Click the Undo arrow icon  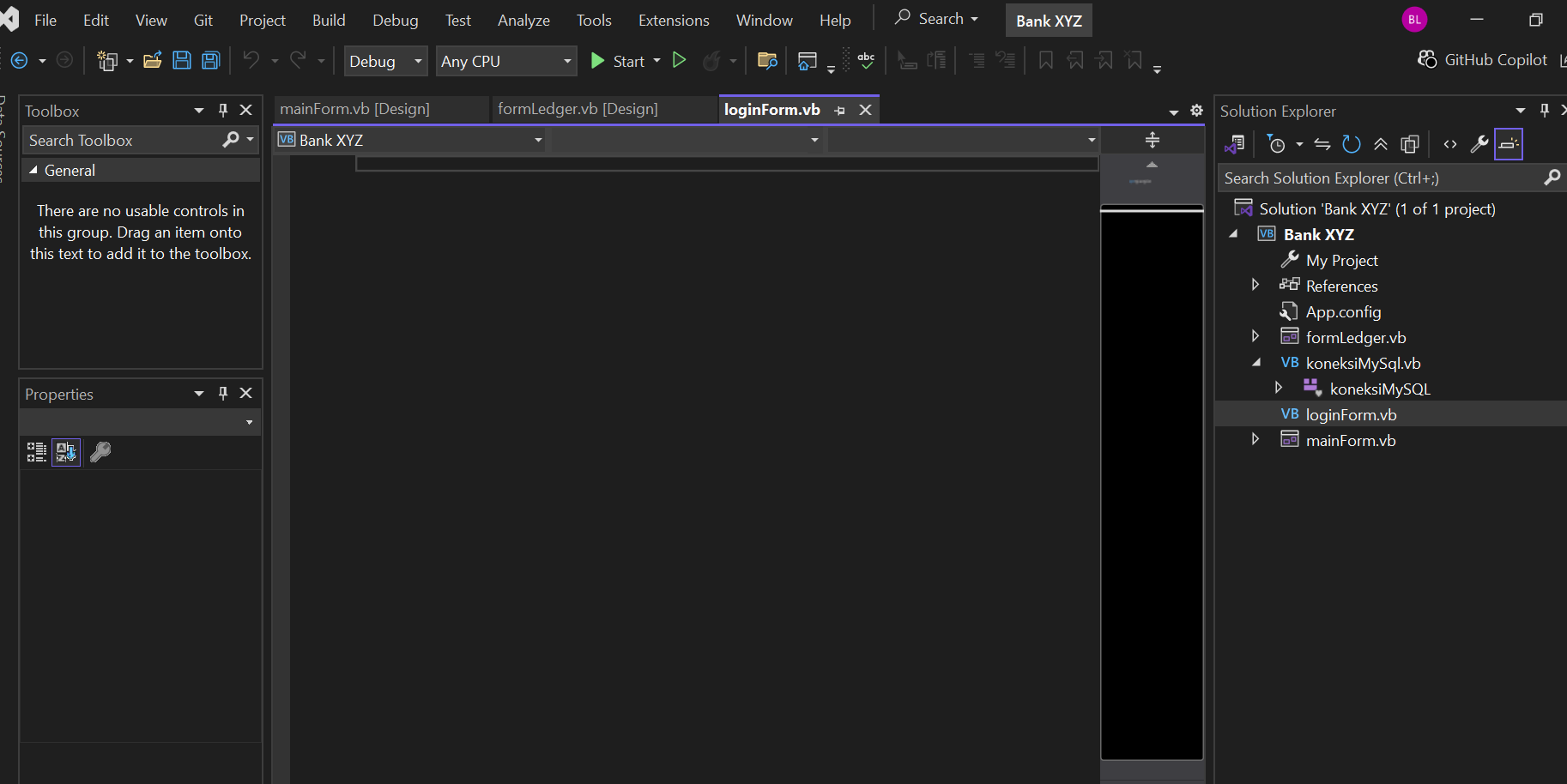coord(251,60)
